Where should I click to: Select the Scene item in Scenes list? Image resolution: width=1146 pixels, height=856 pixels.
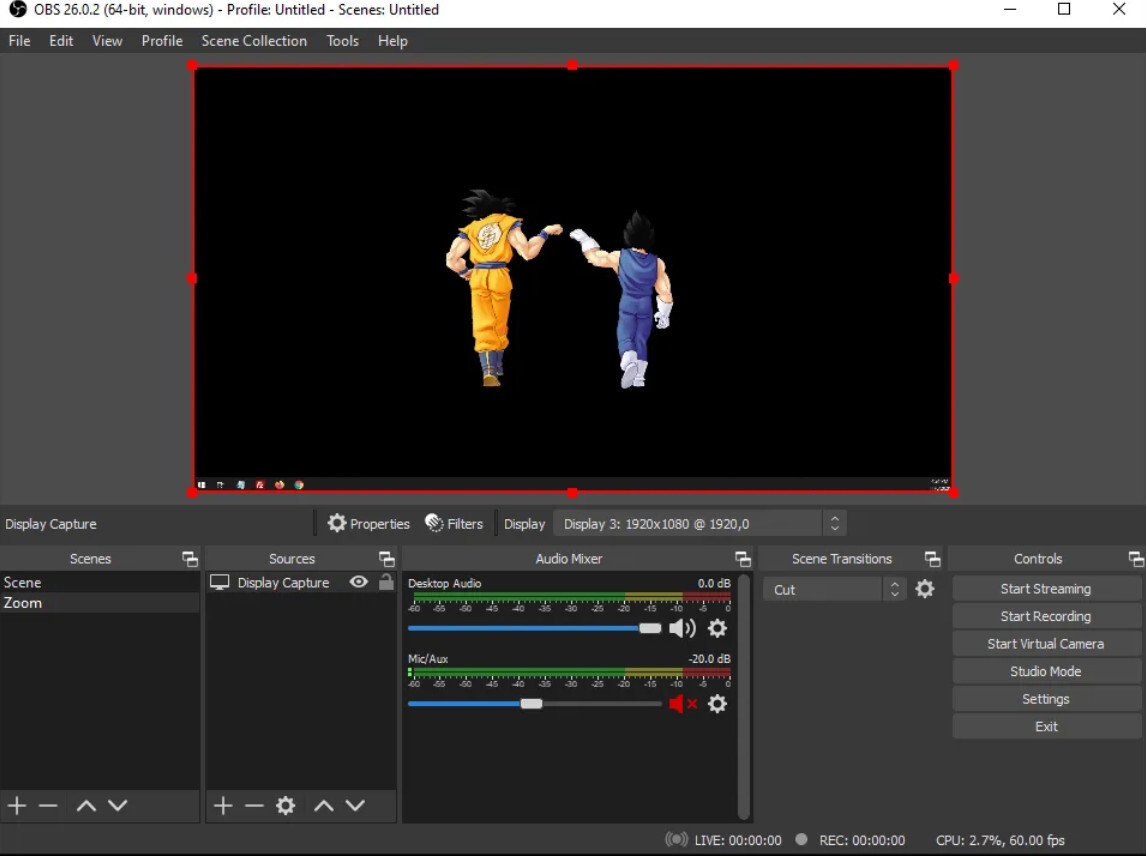point(99,583)
